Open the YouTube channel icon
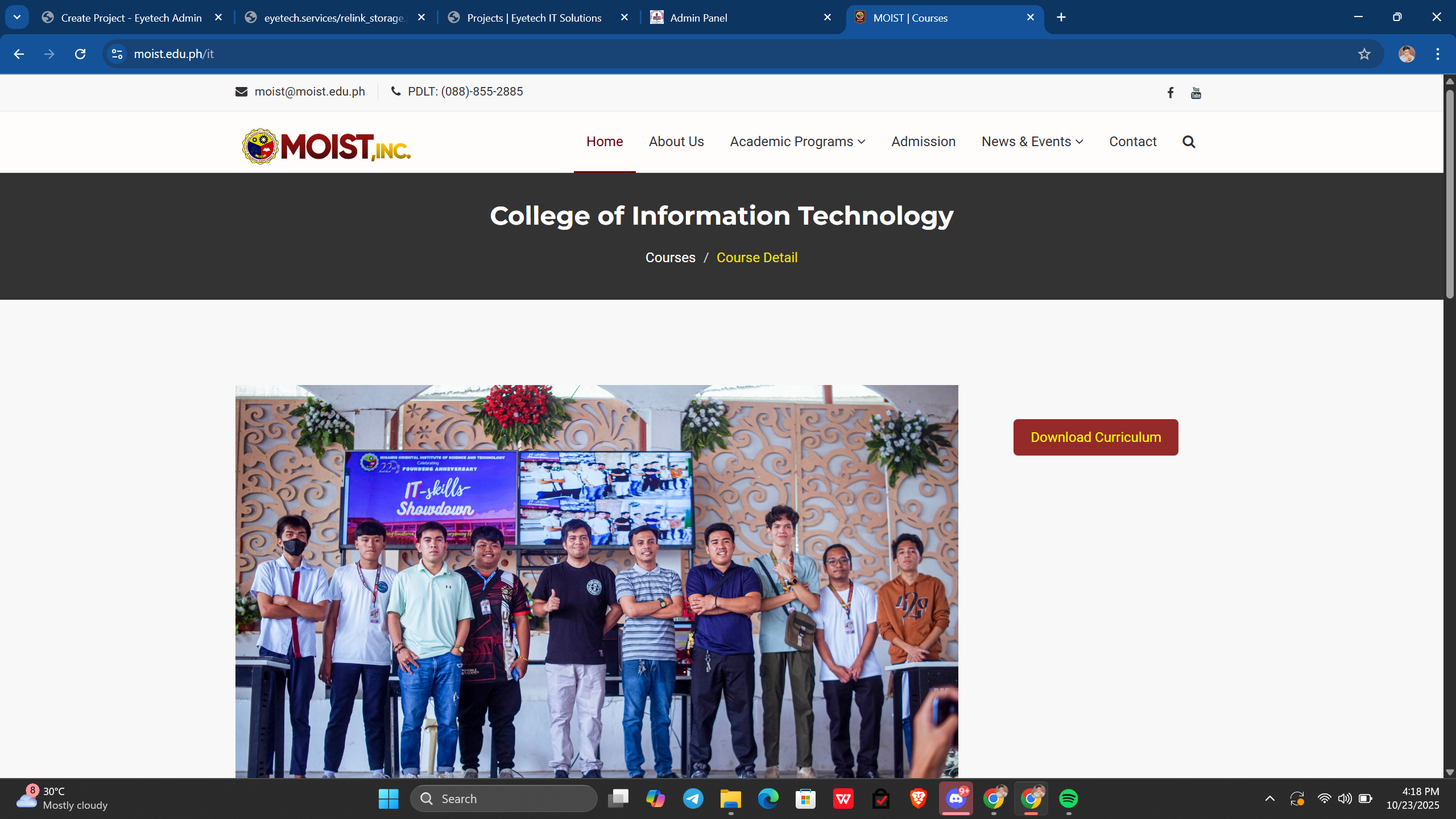The image size is (1456, 819). pyautogui.click(x=1196, y=93)
